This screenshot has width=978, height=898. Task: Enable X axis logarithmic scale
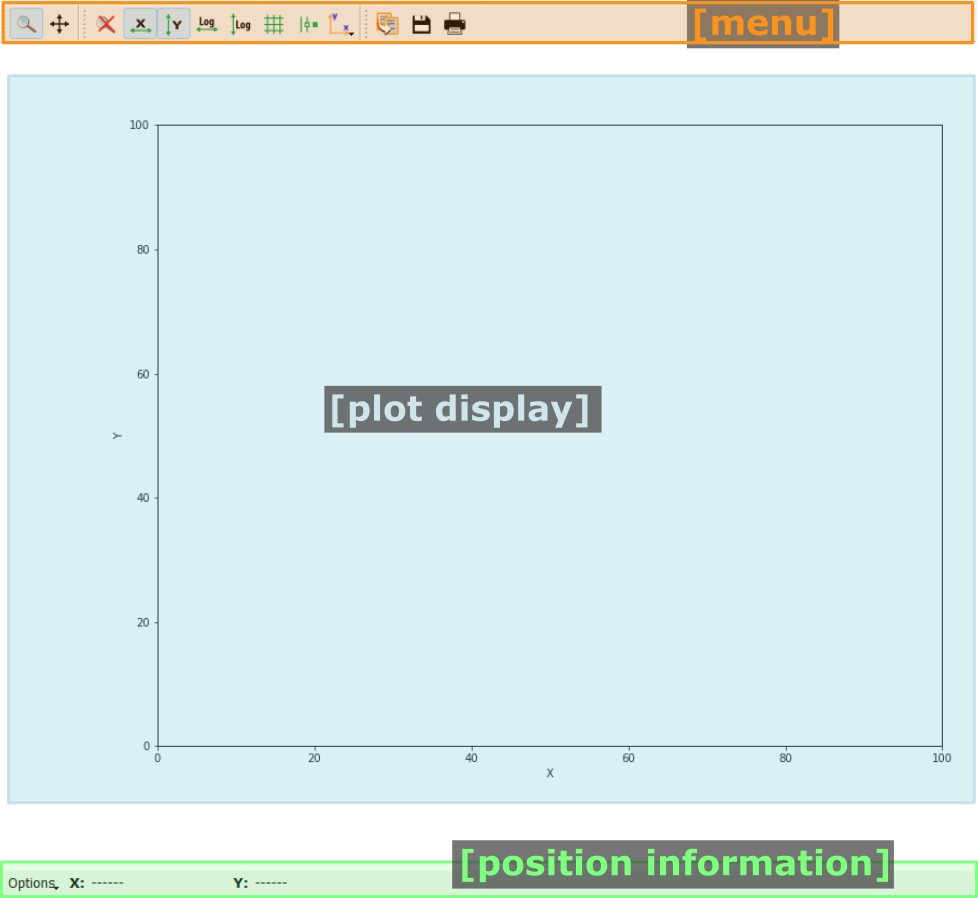tap(207, 24)
